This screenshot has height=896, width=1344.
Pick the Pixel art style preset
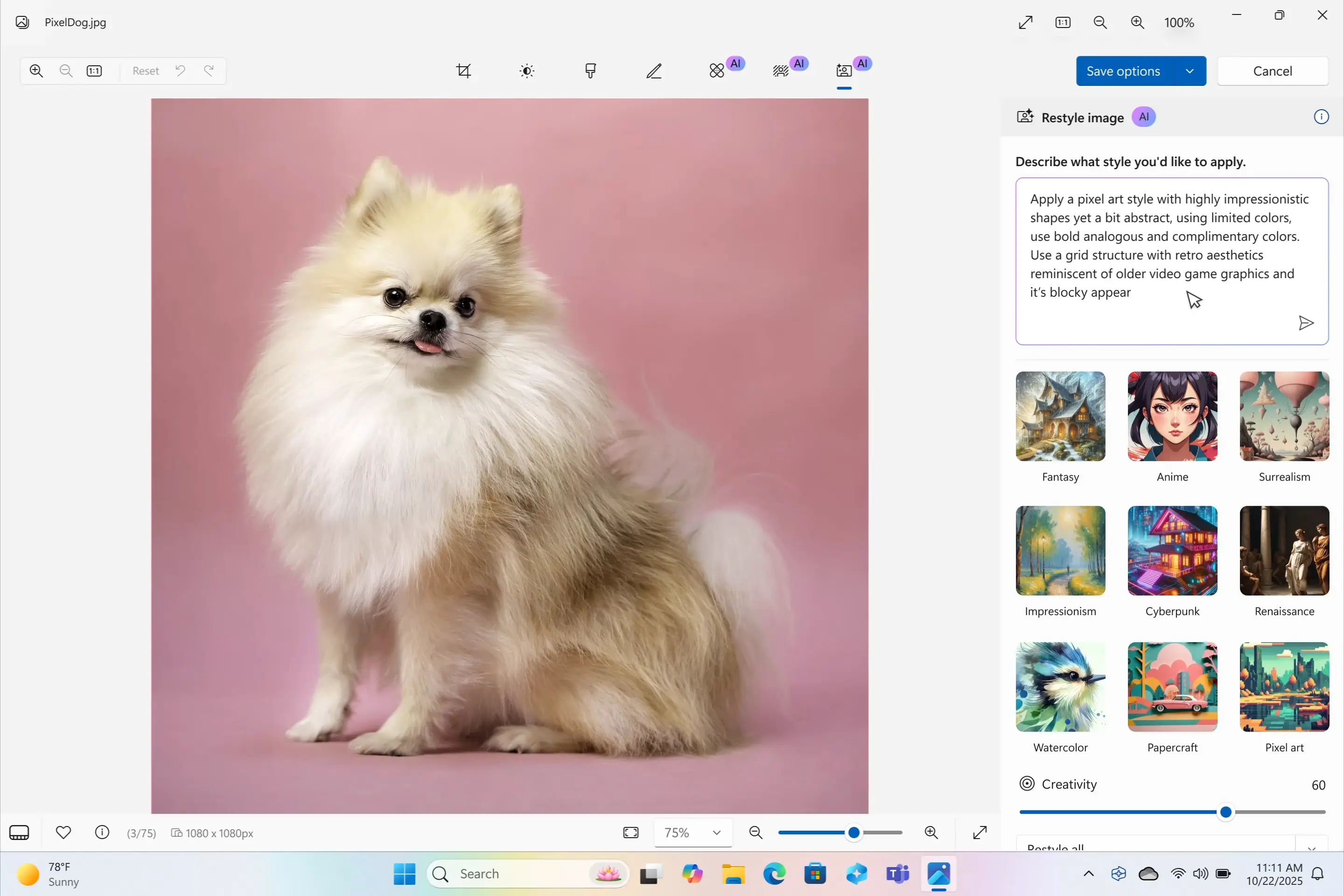tap(1285, 687)
